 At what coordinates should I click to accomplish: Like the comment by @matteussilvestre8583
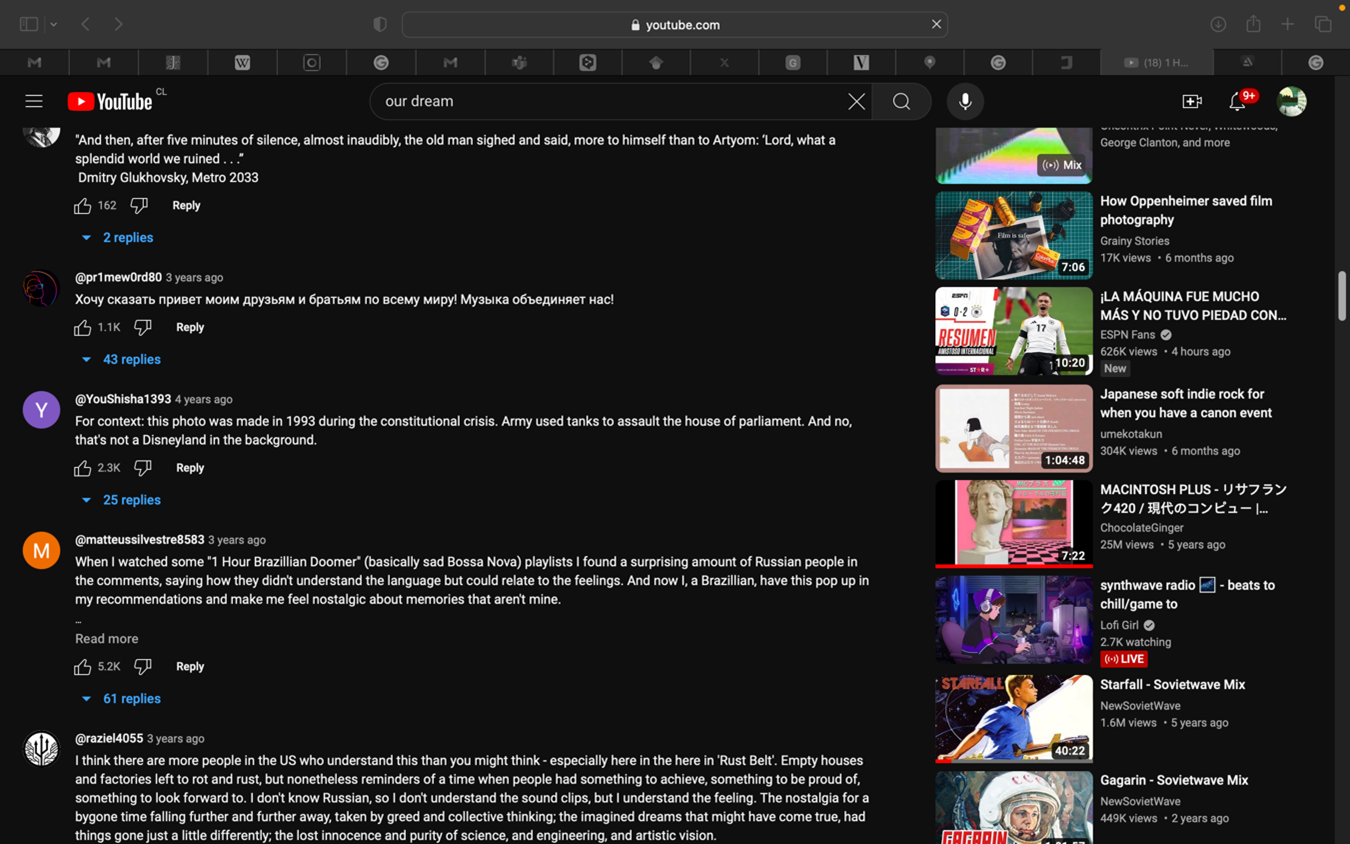tap(83, 667)
